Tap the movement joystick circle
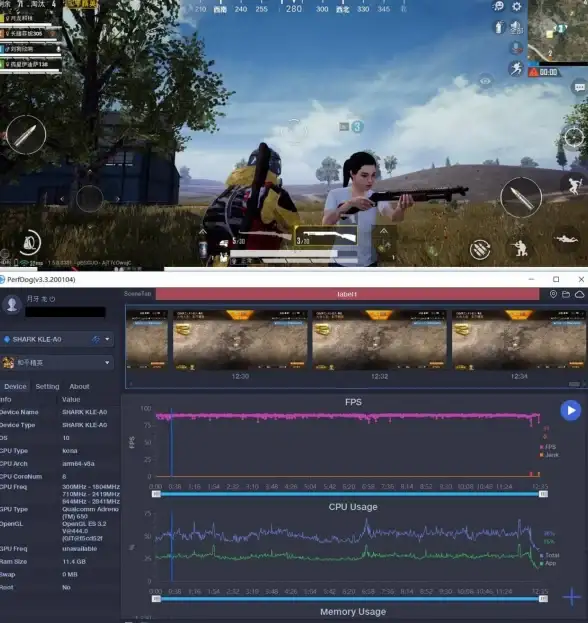Image resolution: width=588 pixels, height=623 pixels. (90, 199)
